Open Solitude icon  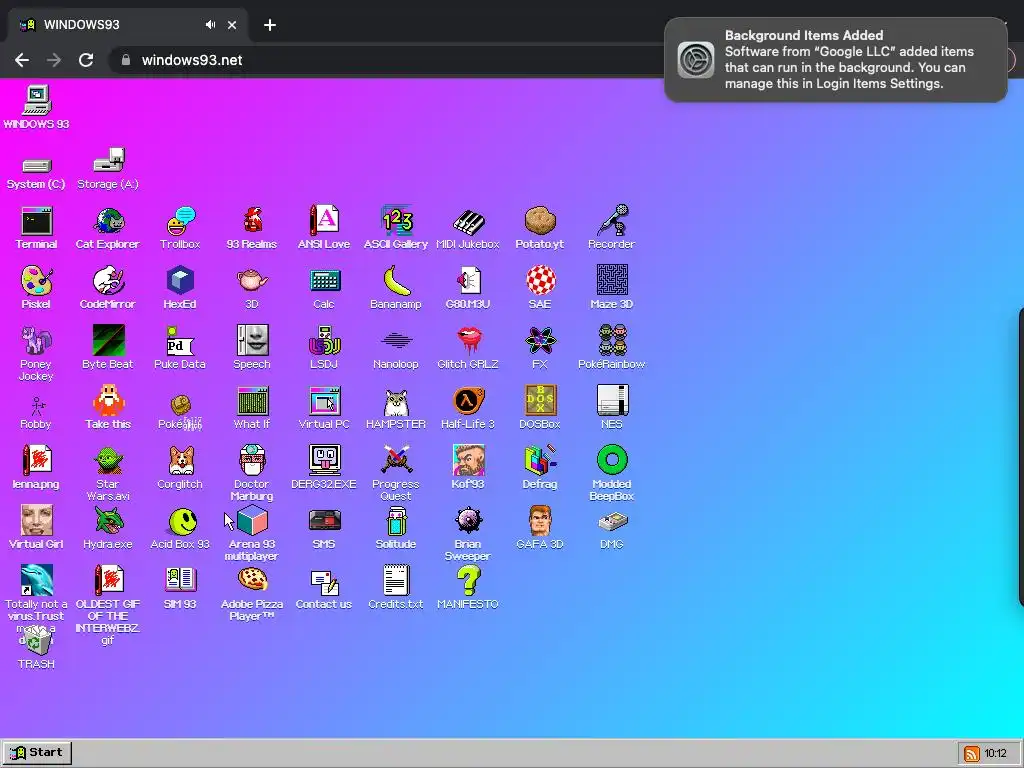click(396, 520)
